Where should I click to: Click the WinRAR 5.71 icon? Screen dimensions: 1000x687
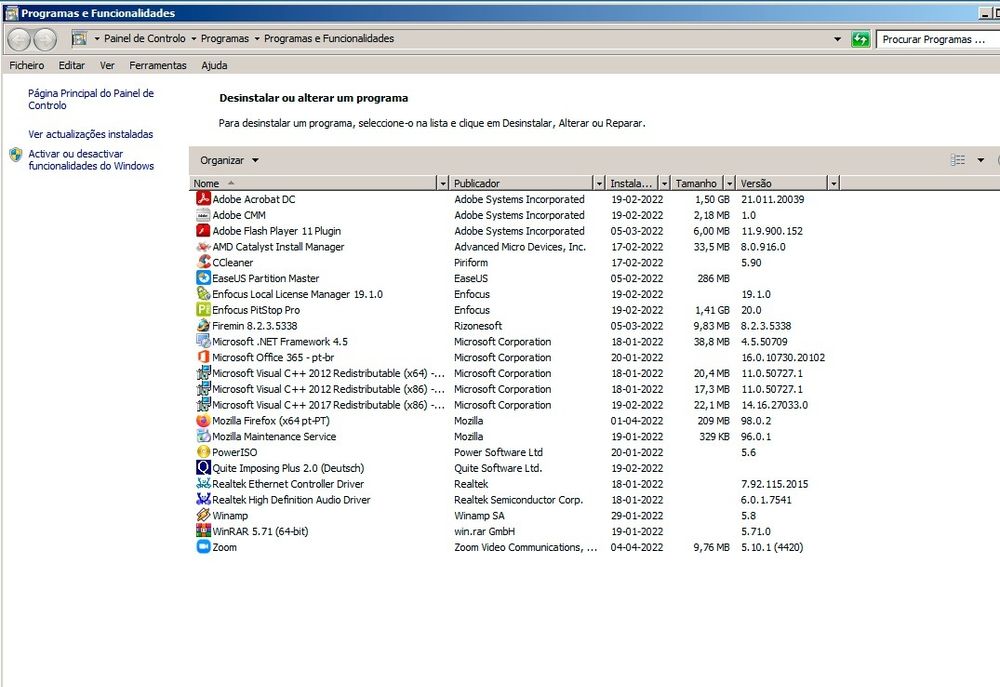point(203,531)
